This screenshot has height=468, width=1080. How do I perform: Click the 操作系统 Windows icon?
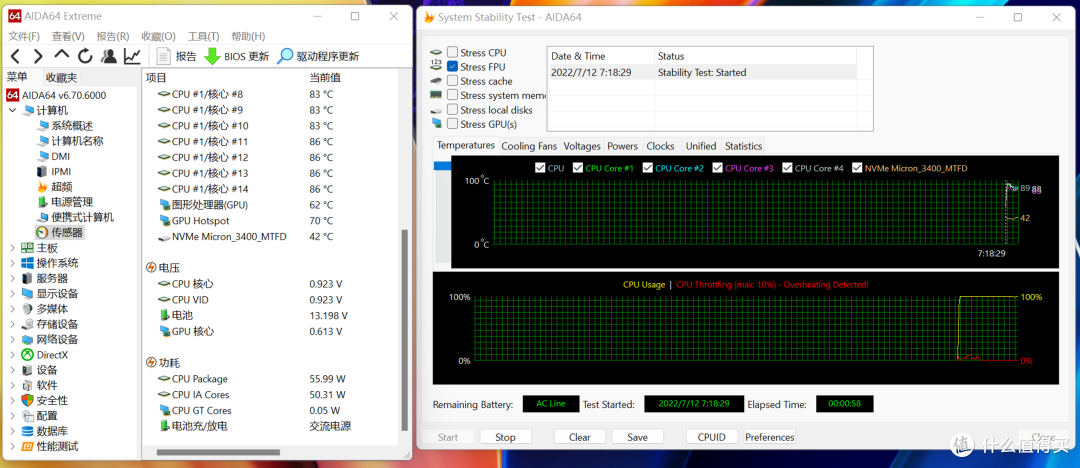tap(28, 263)
